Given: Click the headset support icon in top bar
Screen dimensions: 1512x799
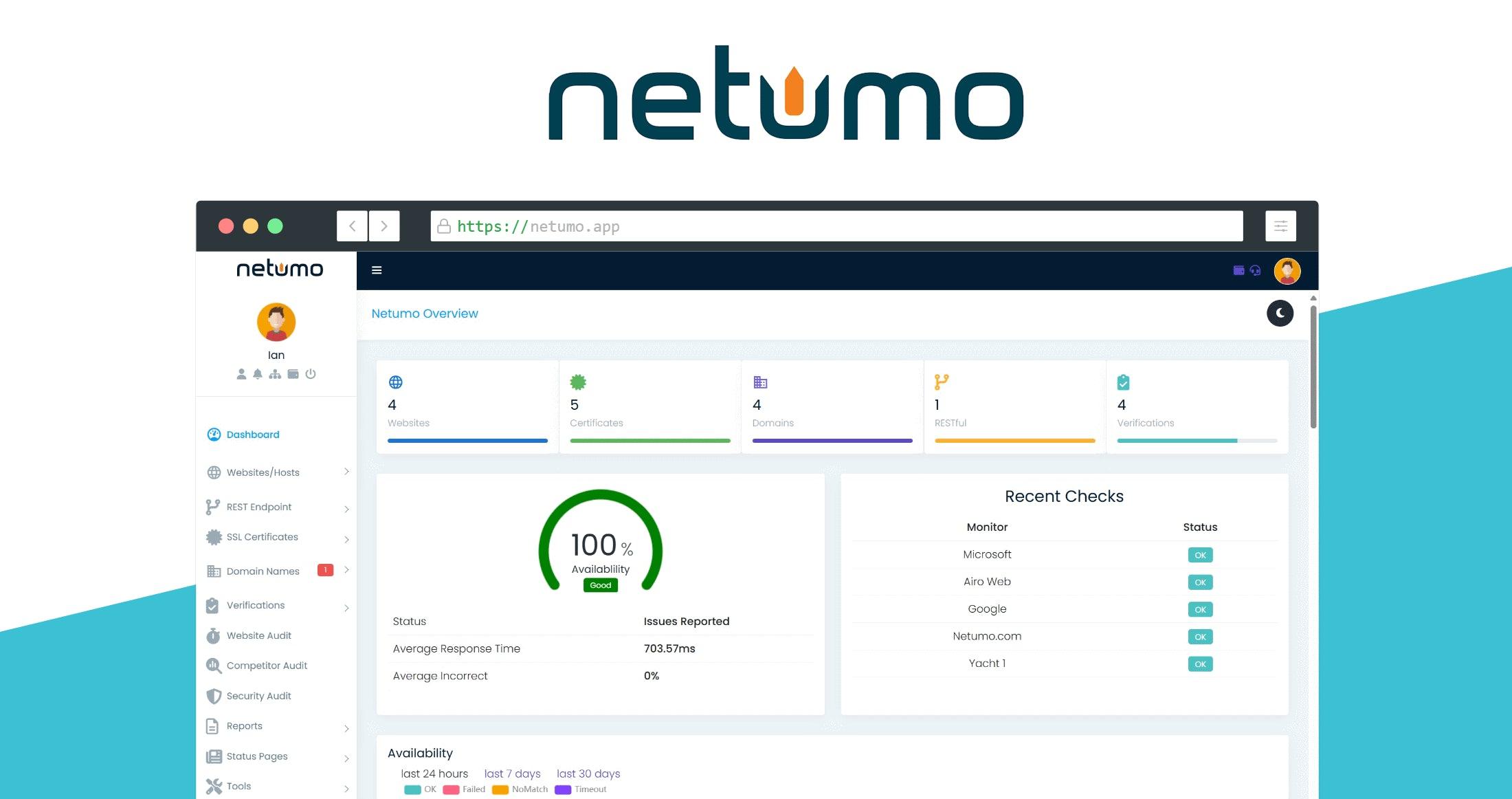Looking at the screenshot, I should [1256, 270].
